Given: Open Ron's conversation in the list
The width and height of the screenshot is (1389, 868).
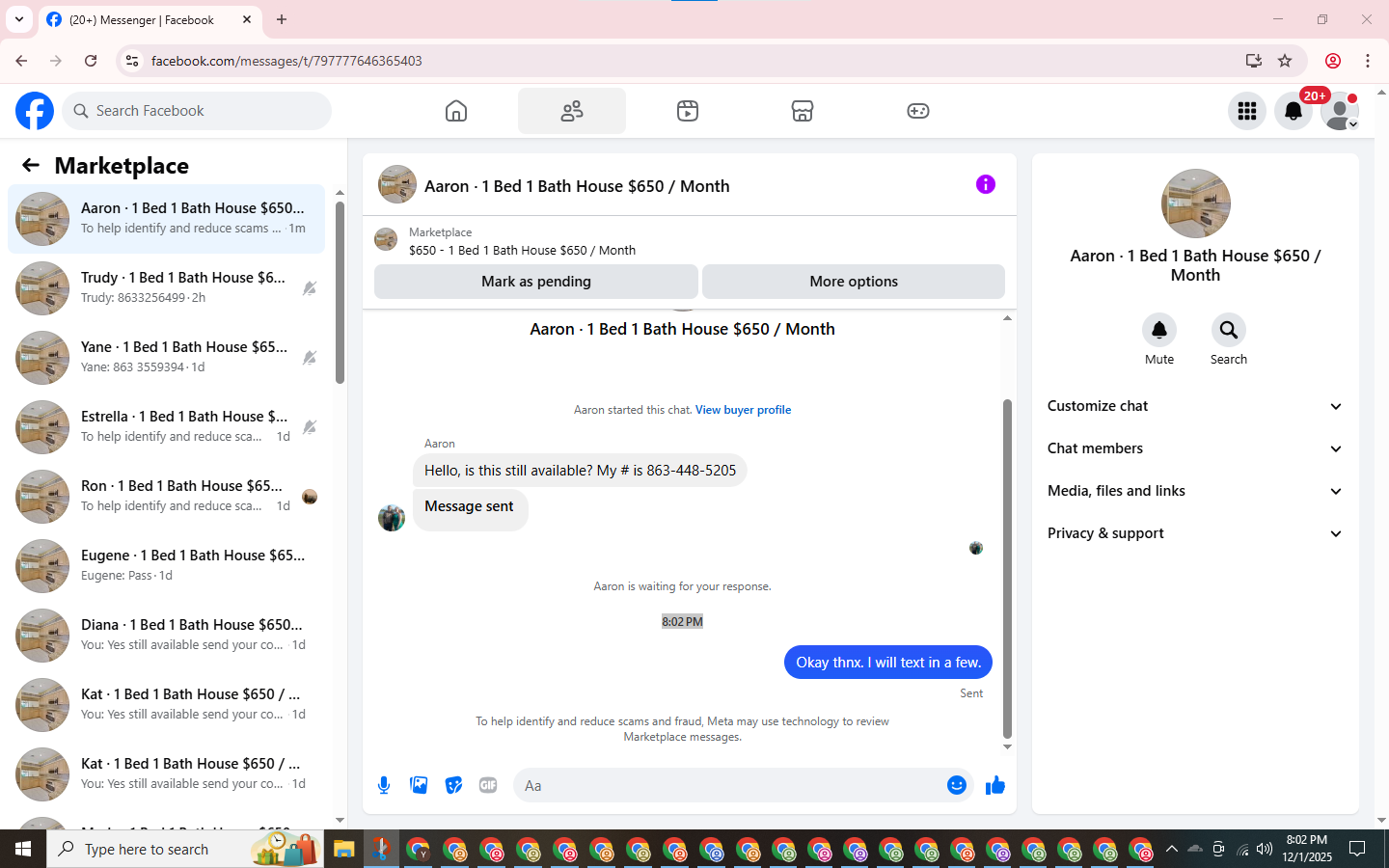Looking at the screenshot, I should coord(167,497).
